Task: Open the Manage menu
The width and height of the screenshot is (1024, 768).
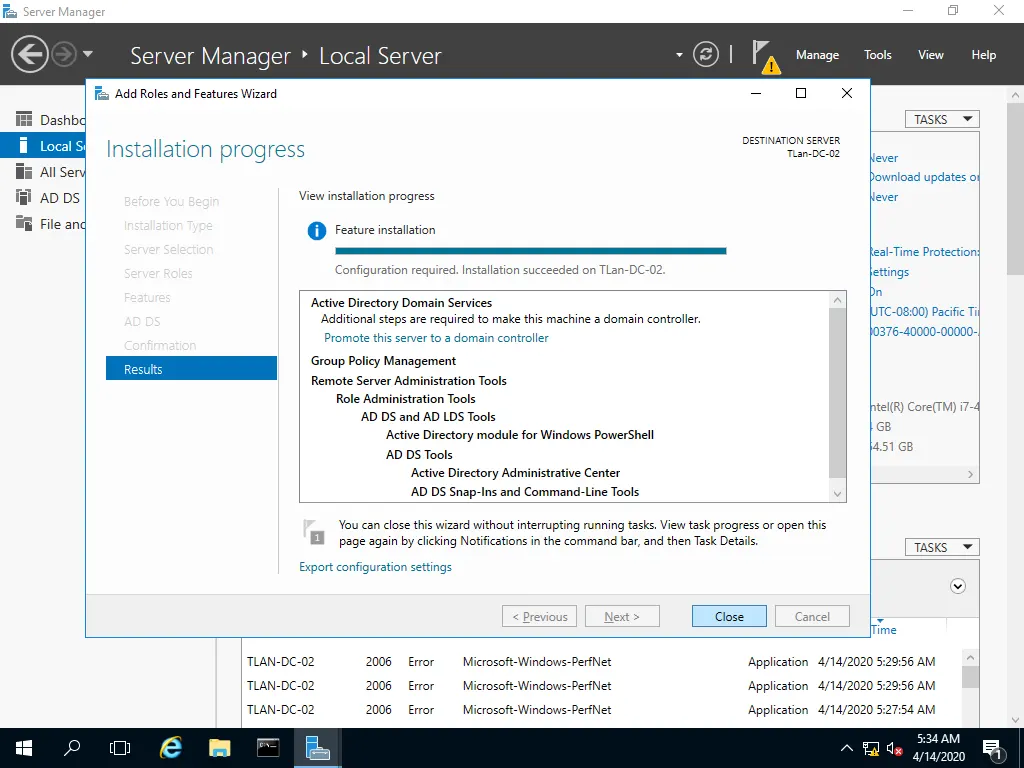Action: click(x=817, y=55)
